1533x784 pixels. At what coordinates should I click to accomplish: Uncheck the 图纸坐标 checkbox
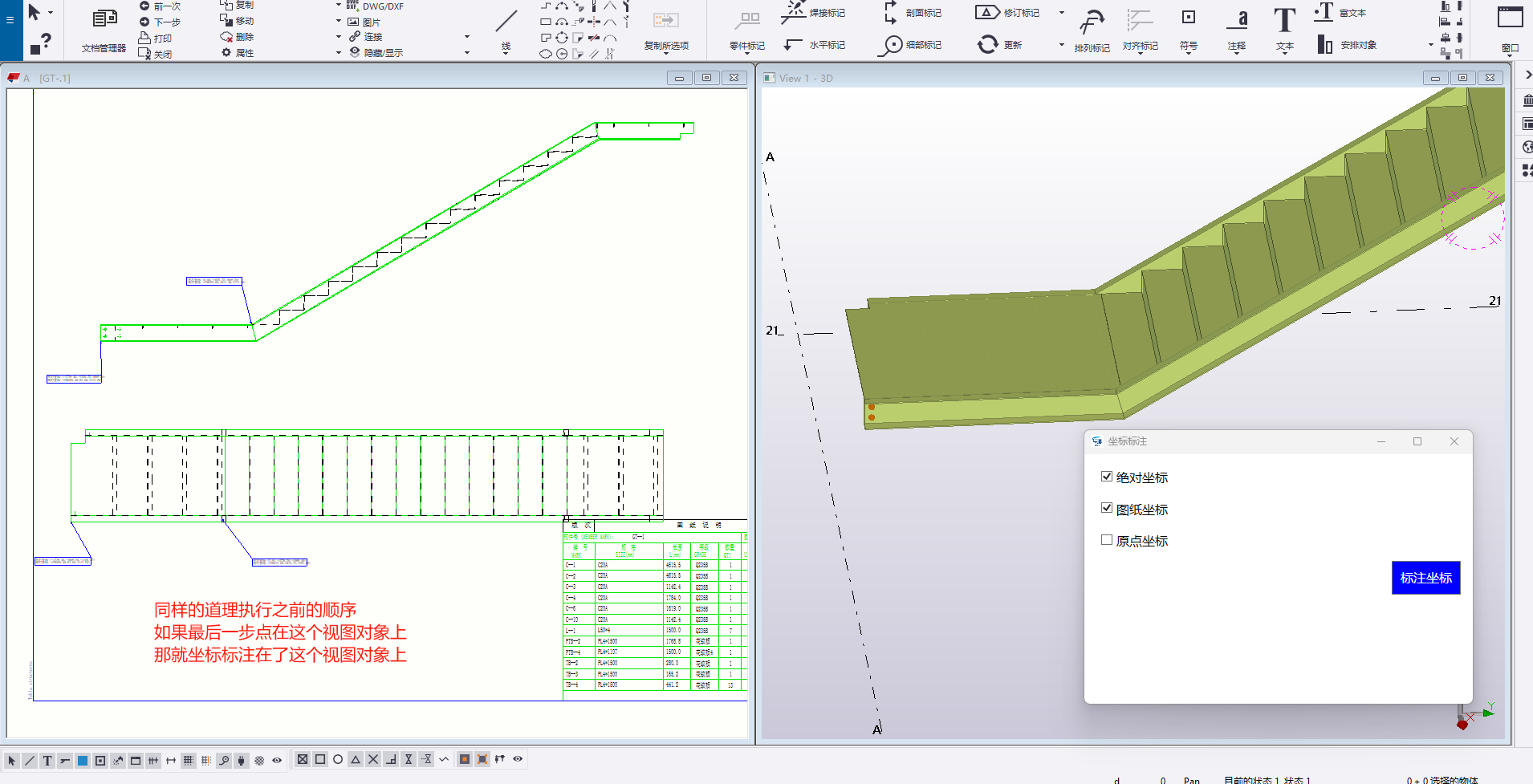click(1107, 509)
